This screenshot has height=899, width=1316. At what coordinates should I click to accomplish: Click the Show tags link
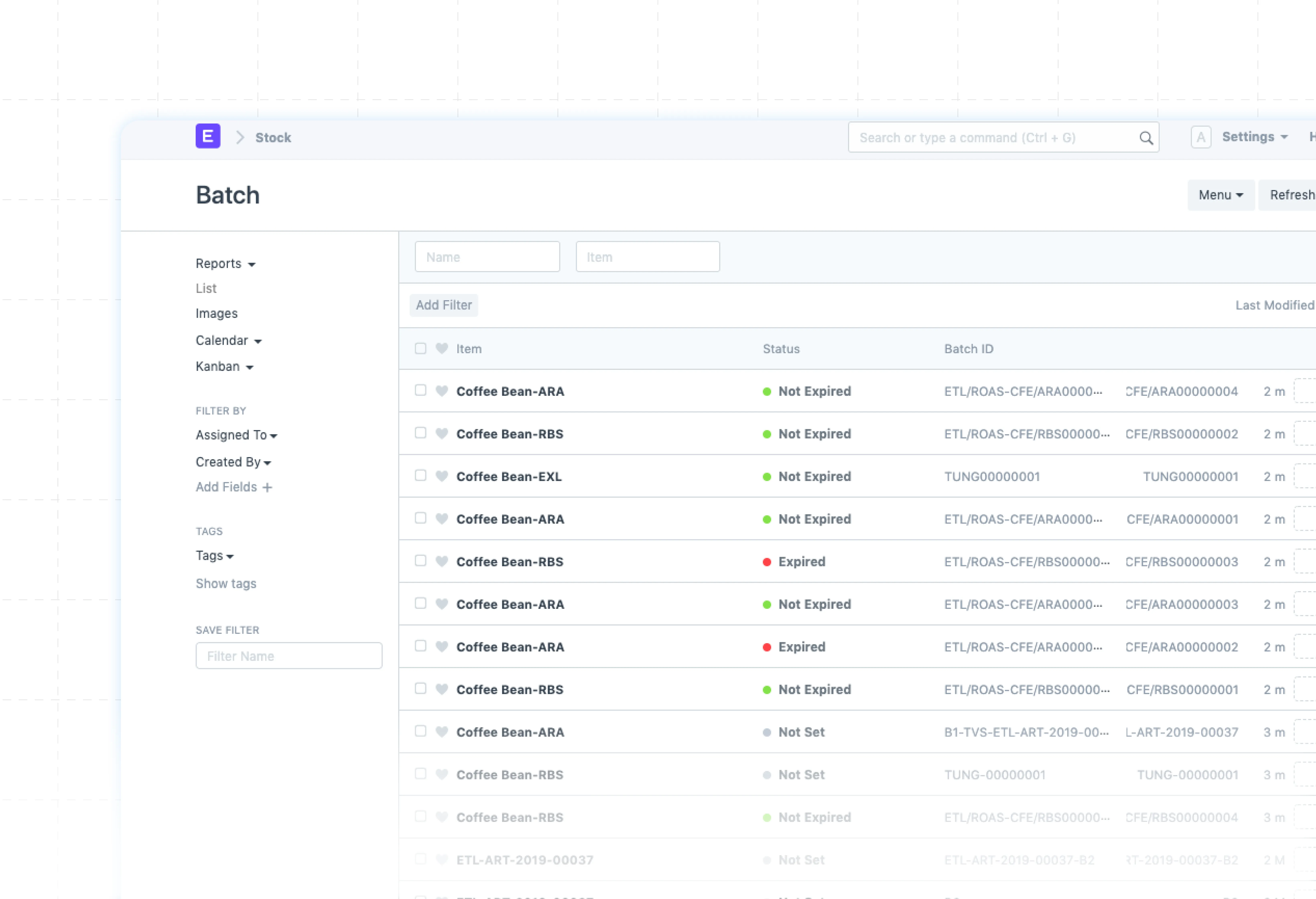click(226, 584)
